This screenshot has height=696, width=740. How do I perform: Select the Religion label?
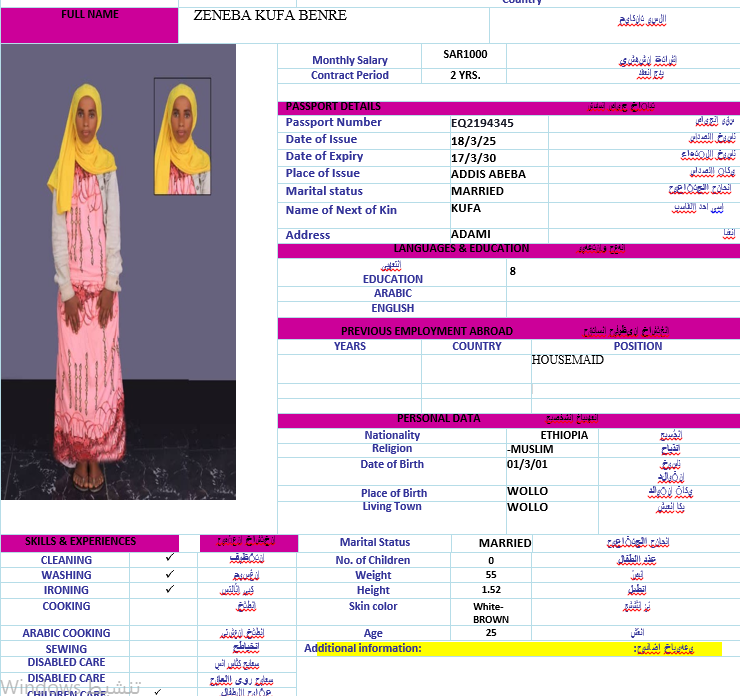pos(392,448)
